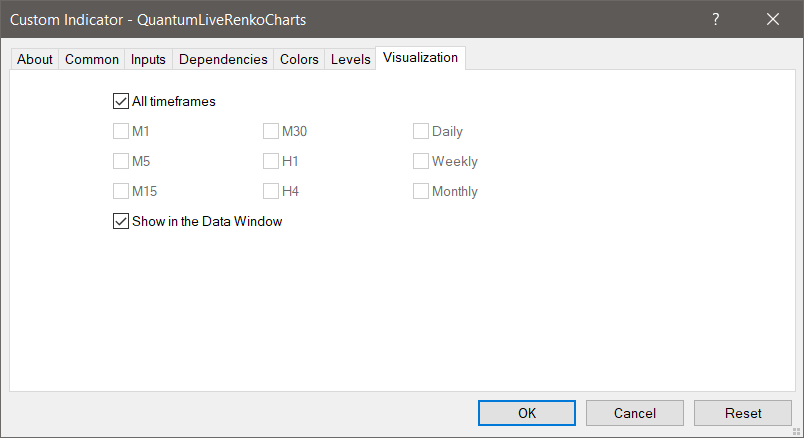Viewport: 804px width, 438px height.
Task: Tick the H4 timeframe checkbox
Action: (x=271, y=191)
